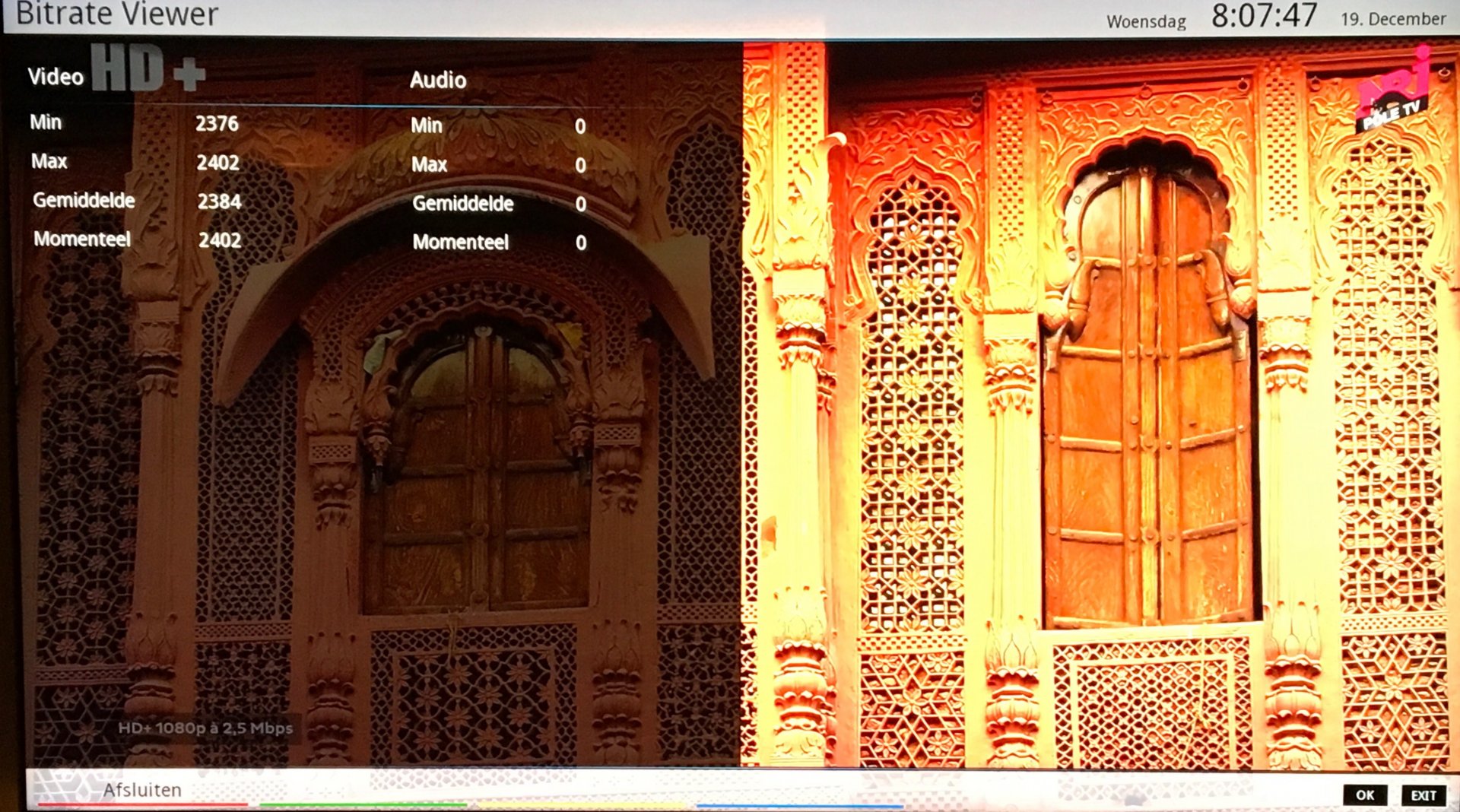
Task: Click the NRJ Pôle TV channel logo
Action: point(1393,90)
